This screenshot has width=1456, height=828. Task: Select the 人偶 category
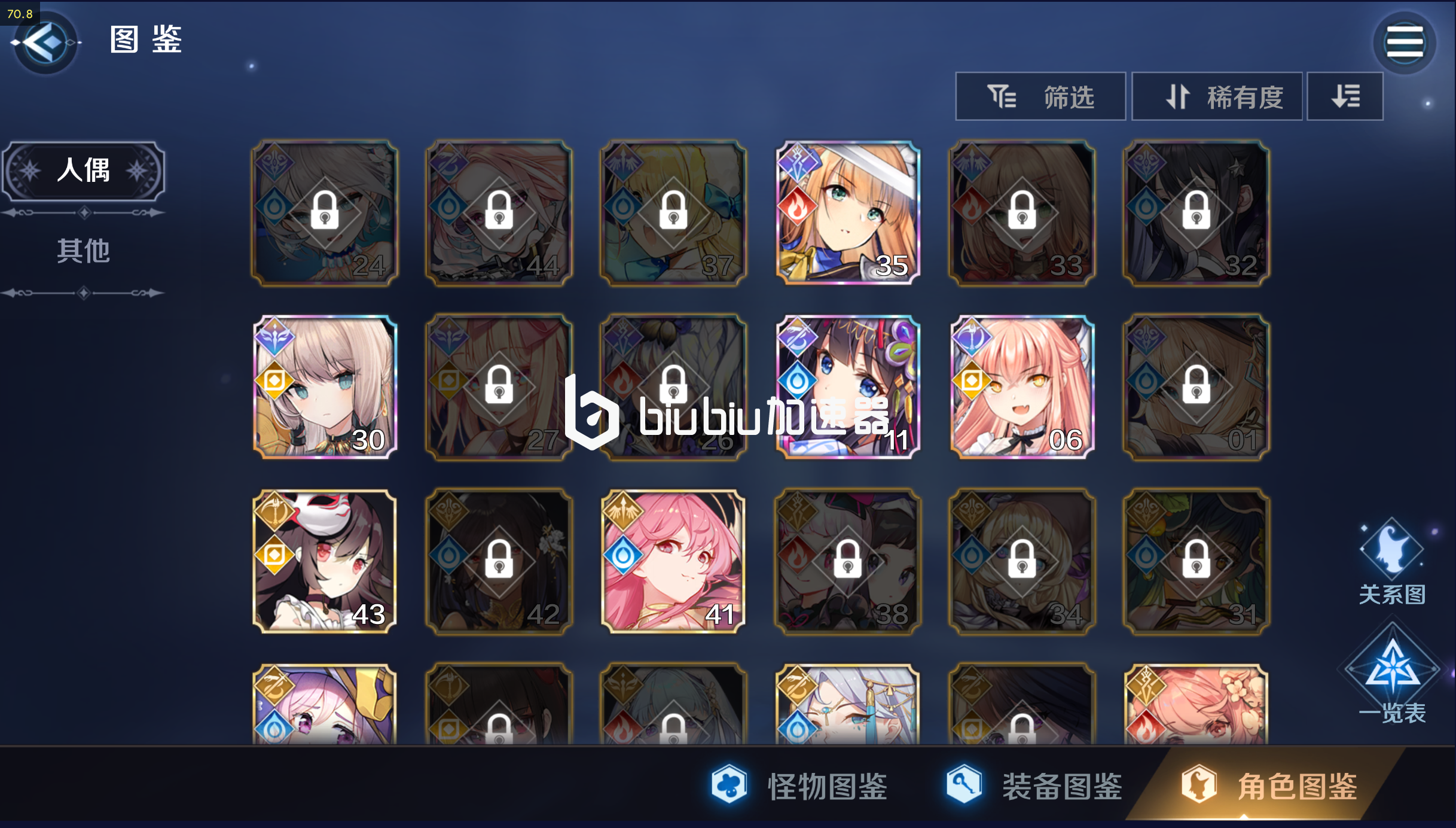(83, 171)
